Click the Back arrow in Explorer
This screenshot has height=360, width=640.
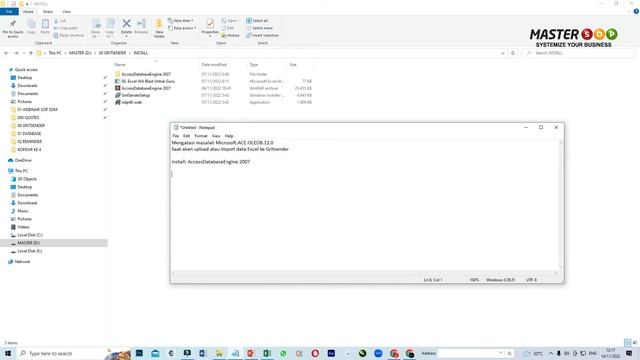point(6,53)
